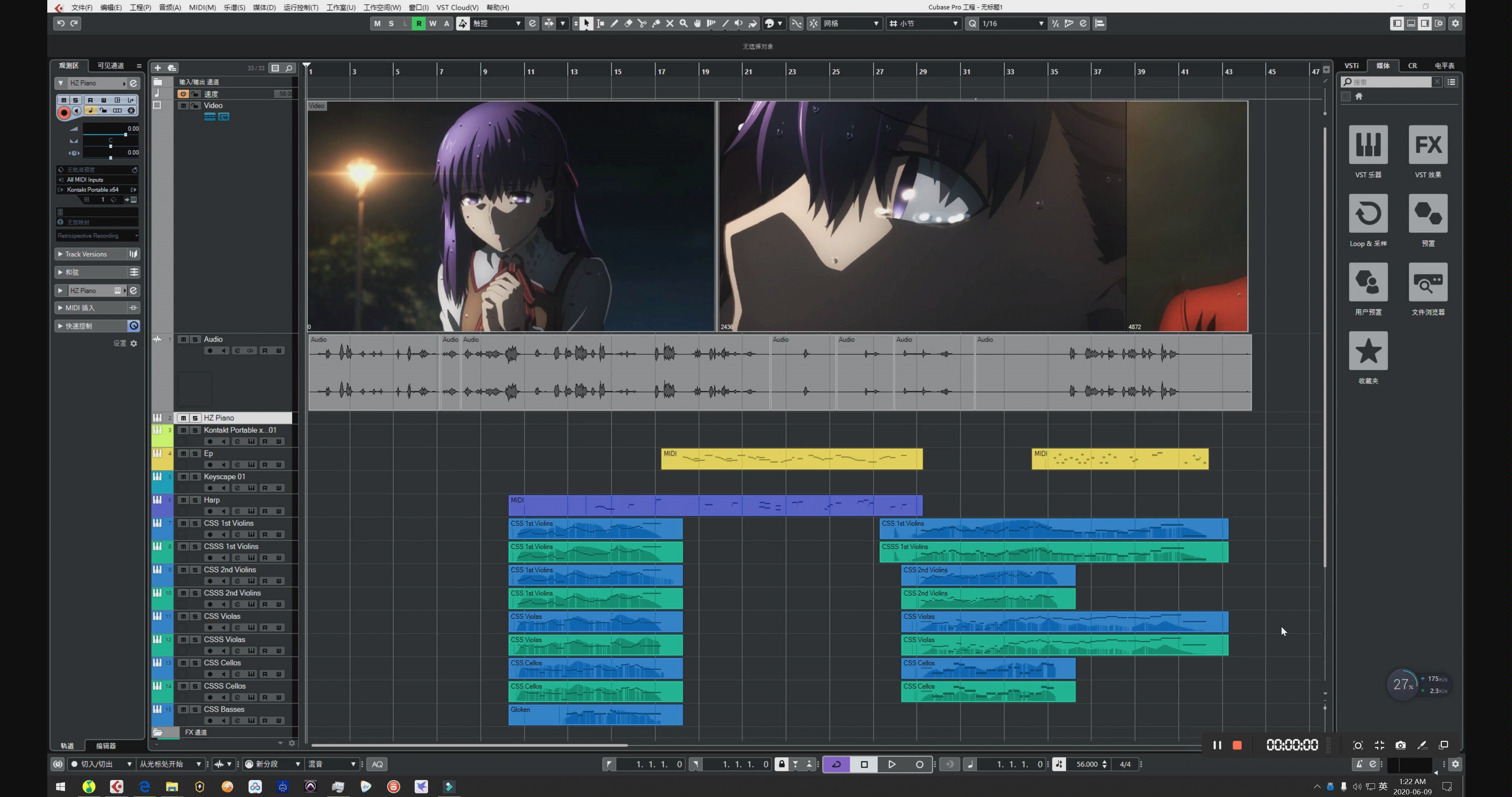Screen dimensions: 1512x797
Task: Toggle Snap on/off icon in toolbar
Action: point(813,24)
